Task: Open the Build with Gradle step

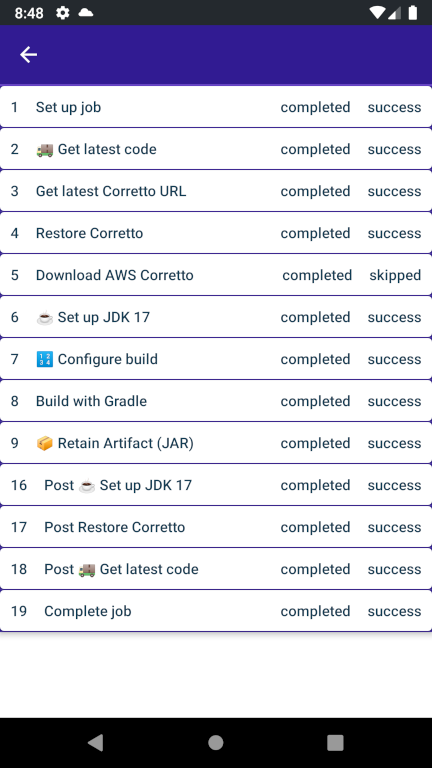Action: point(216,401)
